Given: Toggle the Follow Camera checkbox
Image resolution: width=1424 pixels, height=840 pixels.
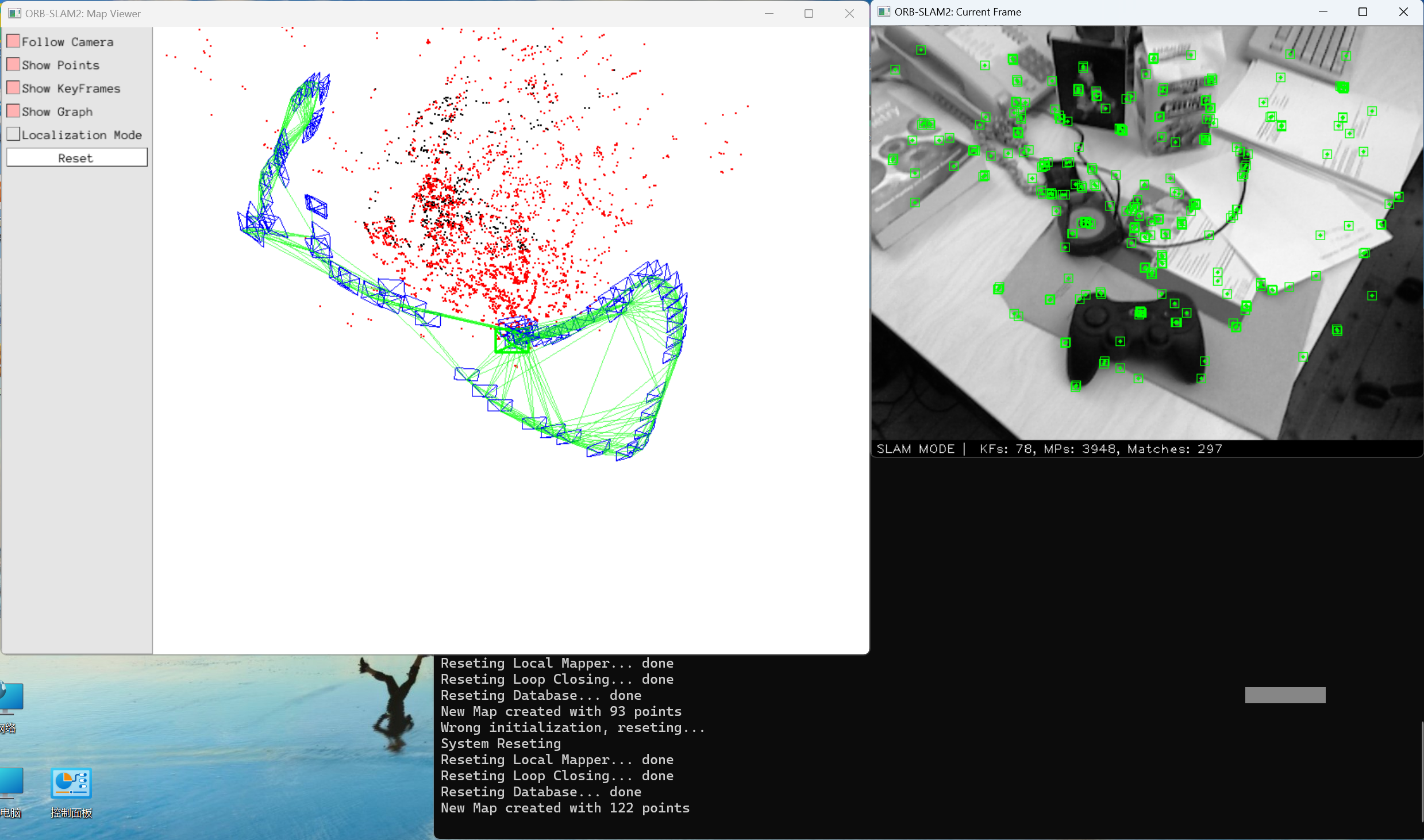Looking at the screenshot, I should tap(13, 41).
